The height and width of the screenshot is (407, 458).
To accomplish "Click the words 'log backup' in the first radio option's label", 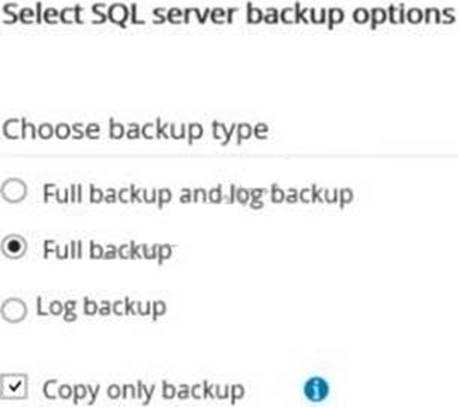I will click(x=289, y=196).
